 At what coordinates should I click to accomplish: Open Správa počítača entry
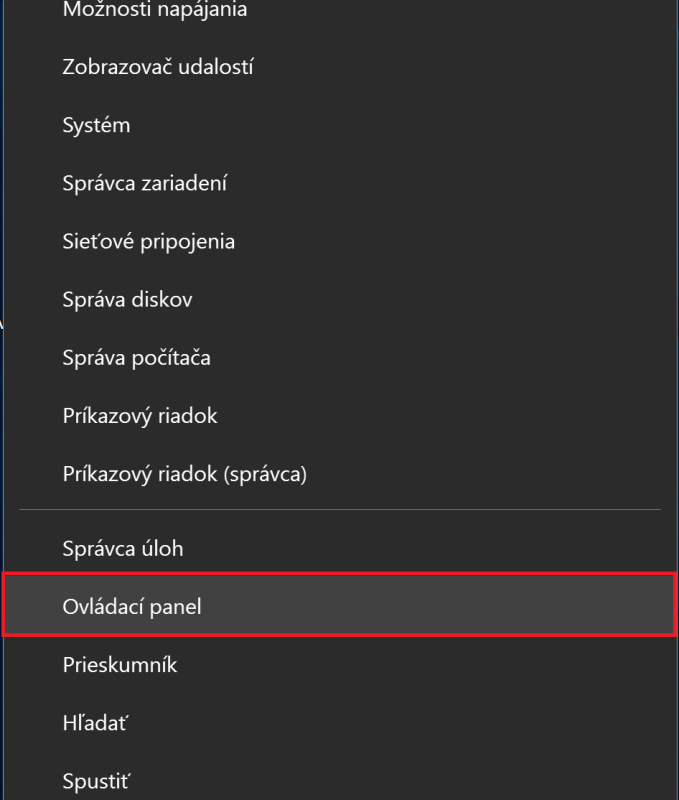point(136,358)
